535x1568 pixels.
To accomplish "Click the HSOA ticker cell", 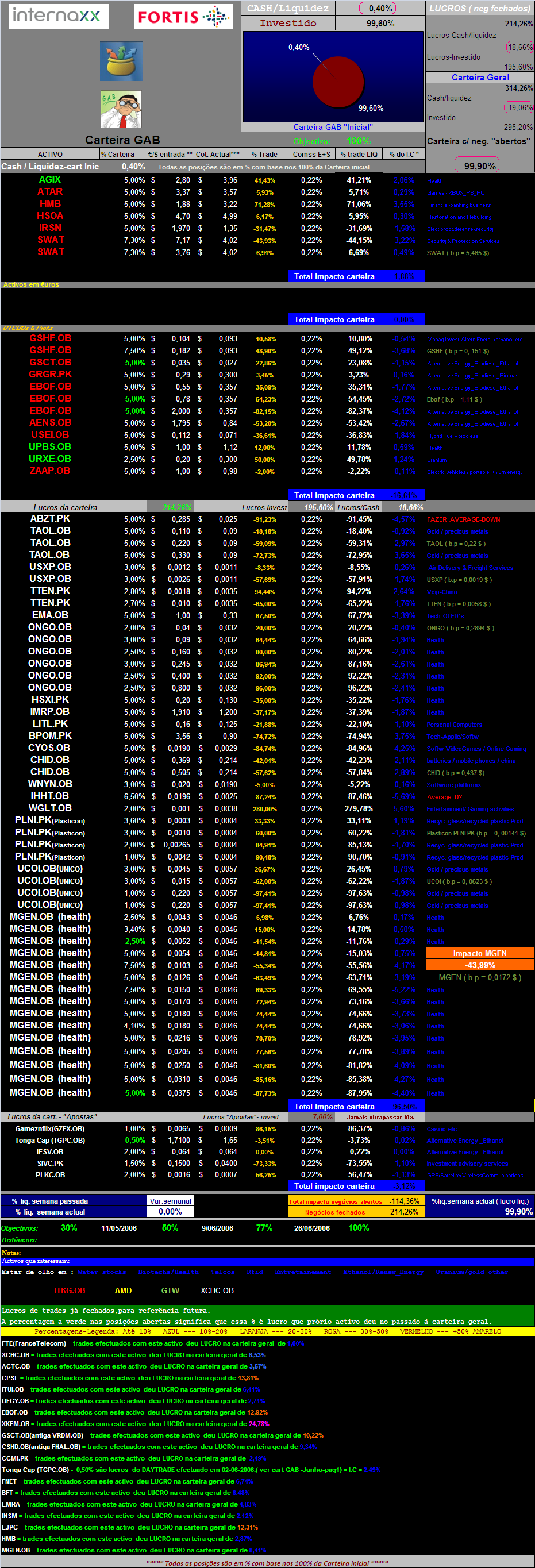I will pyautogui.click(x=50, y=215).
